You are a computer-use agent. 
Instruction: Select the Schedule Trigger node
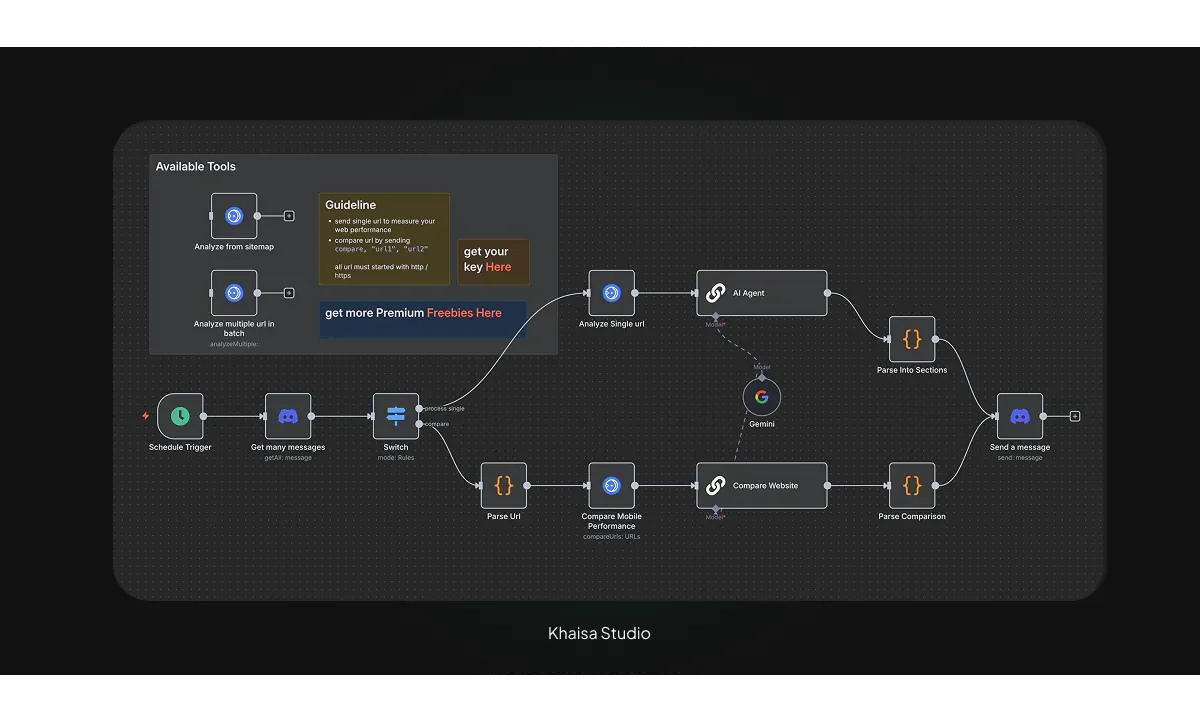[x=180, y=416]
